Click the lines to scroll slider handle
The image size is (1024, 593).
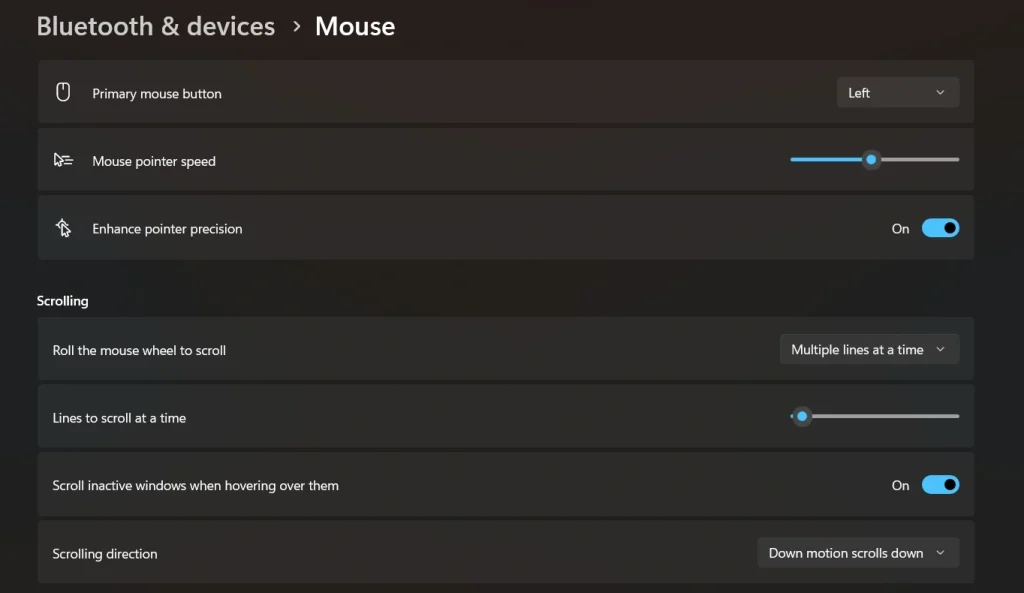pyautogui.click(x=801, y=416)
